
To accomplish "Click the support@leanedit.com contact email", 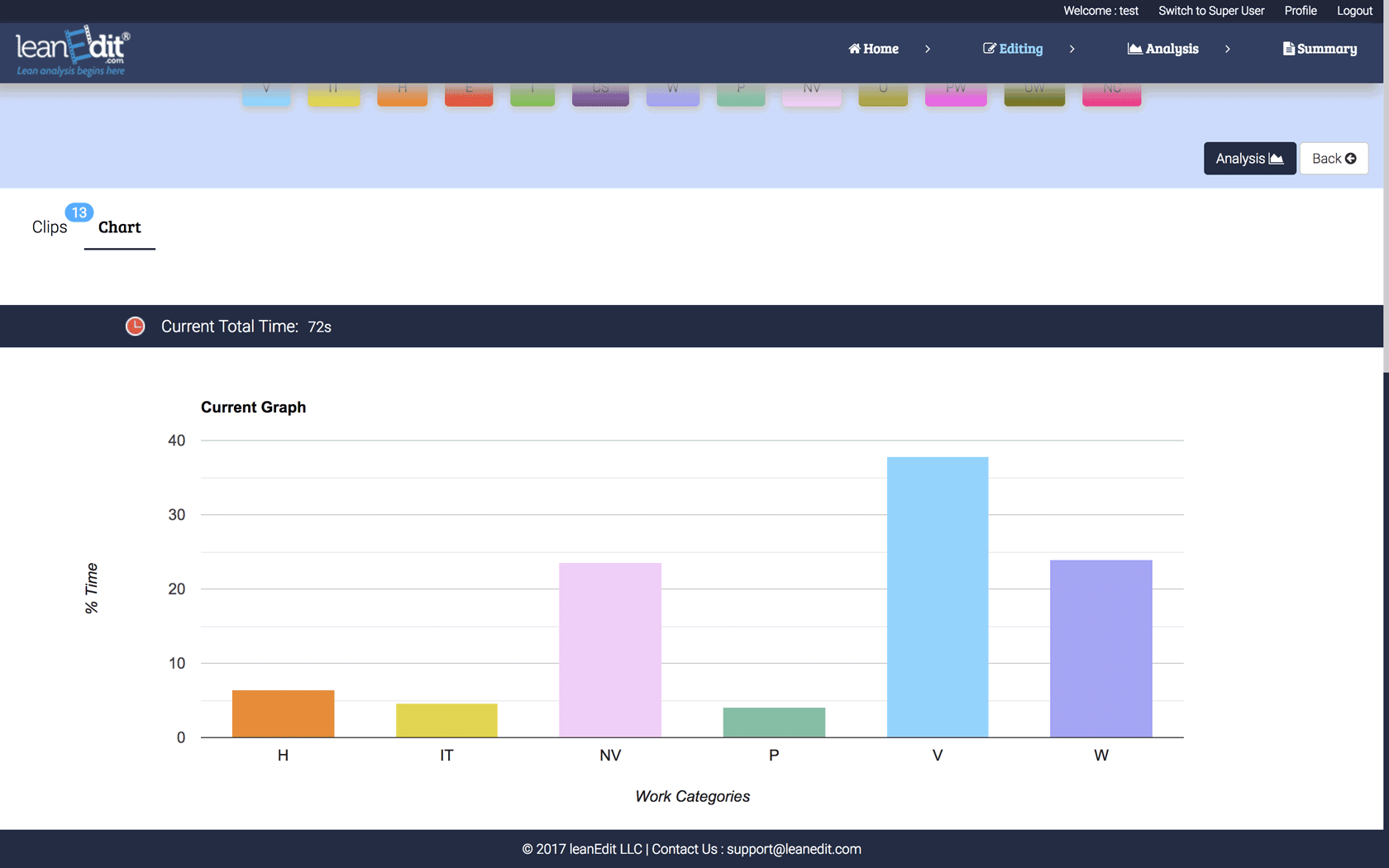I will click(794, 849).
